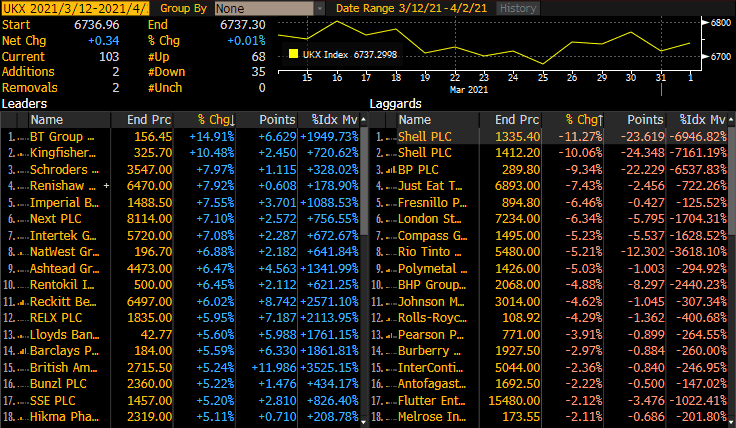Click the Leaders End Prc column header
Image resolution: width=736 pixels, height=428 pixels.
pos(142,120)
